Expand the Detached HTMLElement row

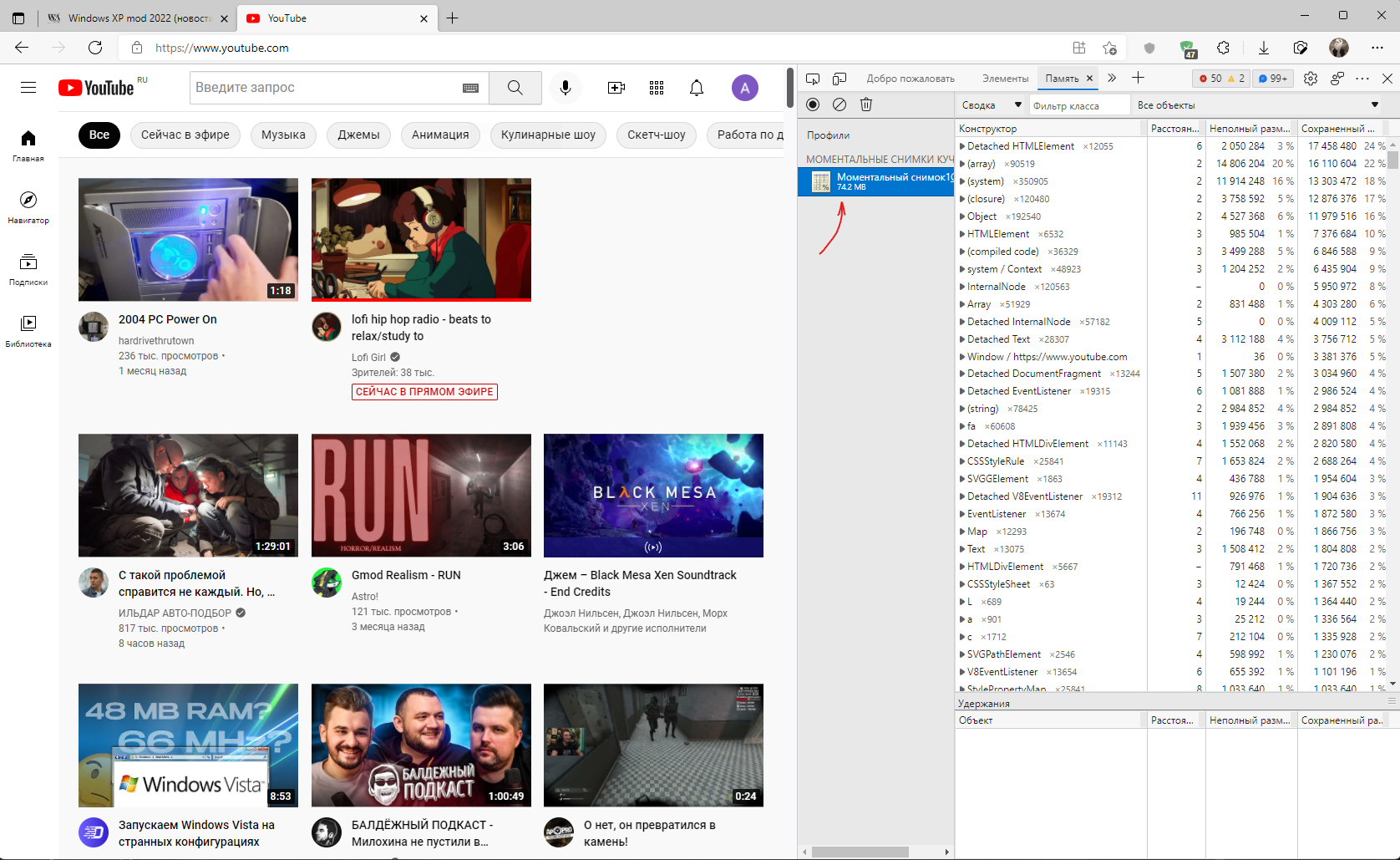(x=962, y=146)
